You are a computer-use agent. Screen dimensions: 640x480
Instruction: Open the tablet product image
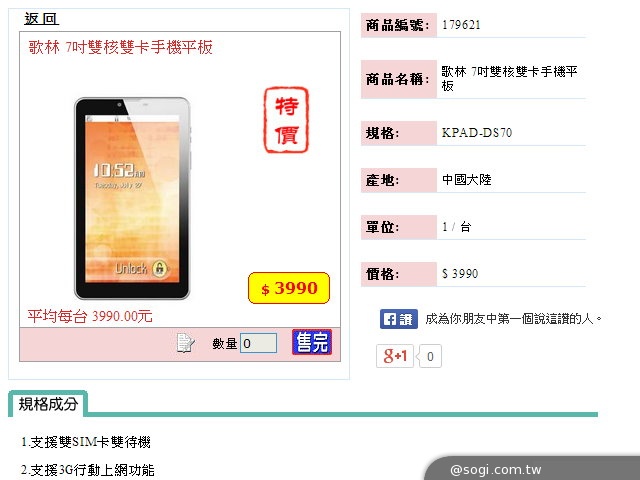pyautogui.click(x=132, y=198)
